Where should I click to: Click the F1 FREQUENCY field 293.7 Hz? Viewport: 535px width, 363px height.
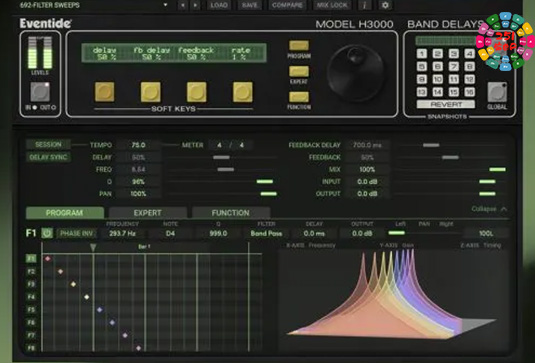(x=122, y=233)
